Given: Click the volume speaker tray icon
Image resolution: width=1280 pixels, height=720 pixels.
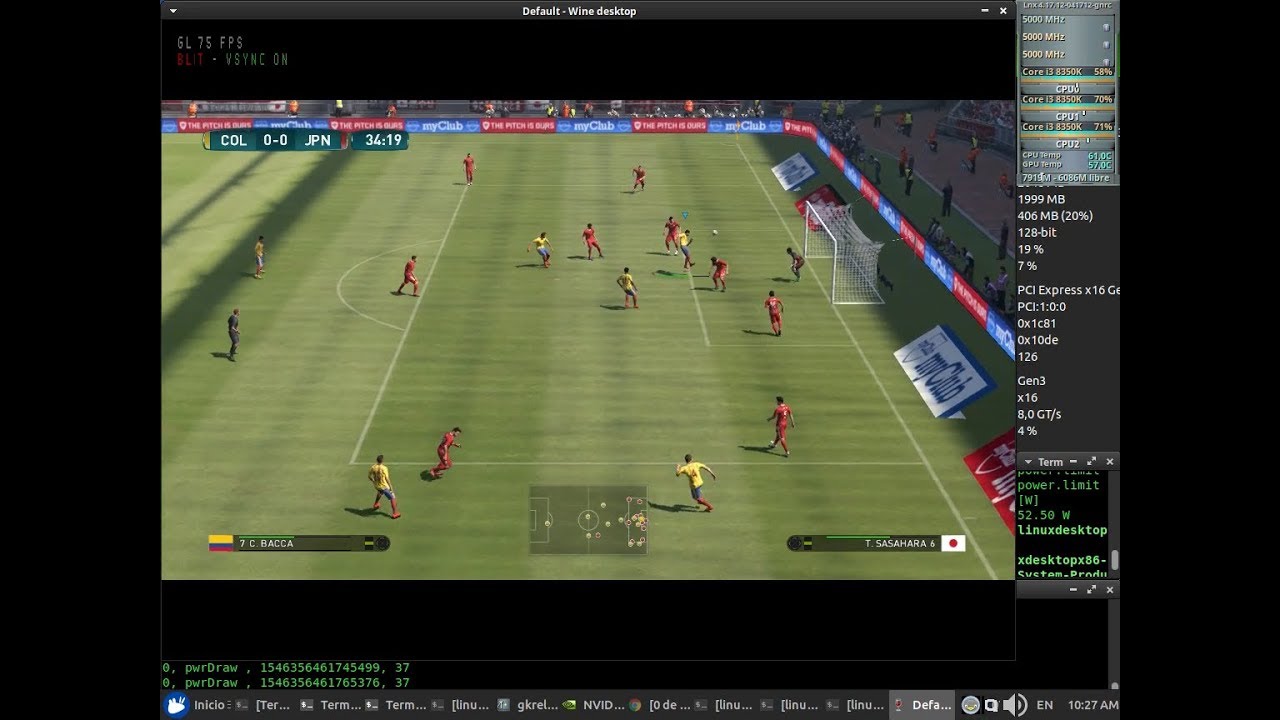Looking at the screenshot, I should click(x=1015, y=705).
